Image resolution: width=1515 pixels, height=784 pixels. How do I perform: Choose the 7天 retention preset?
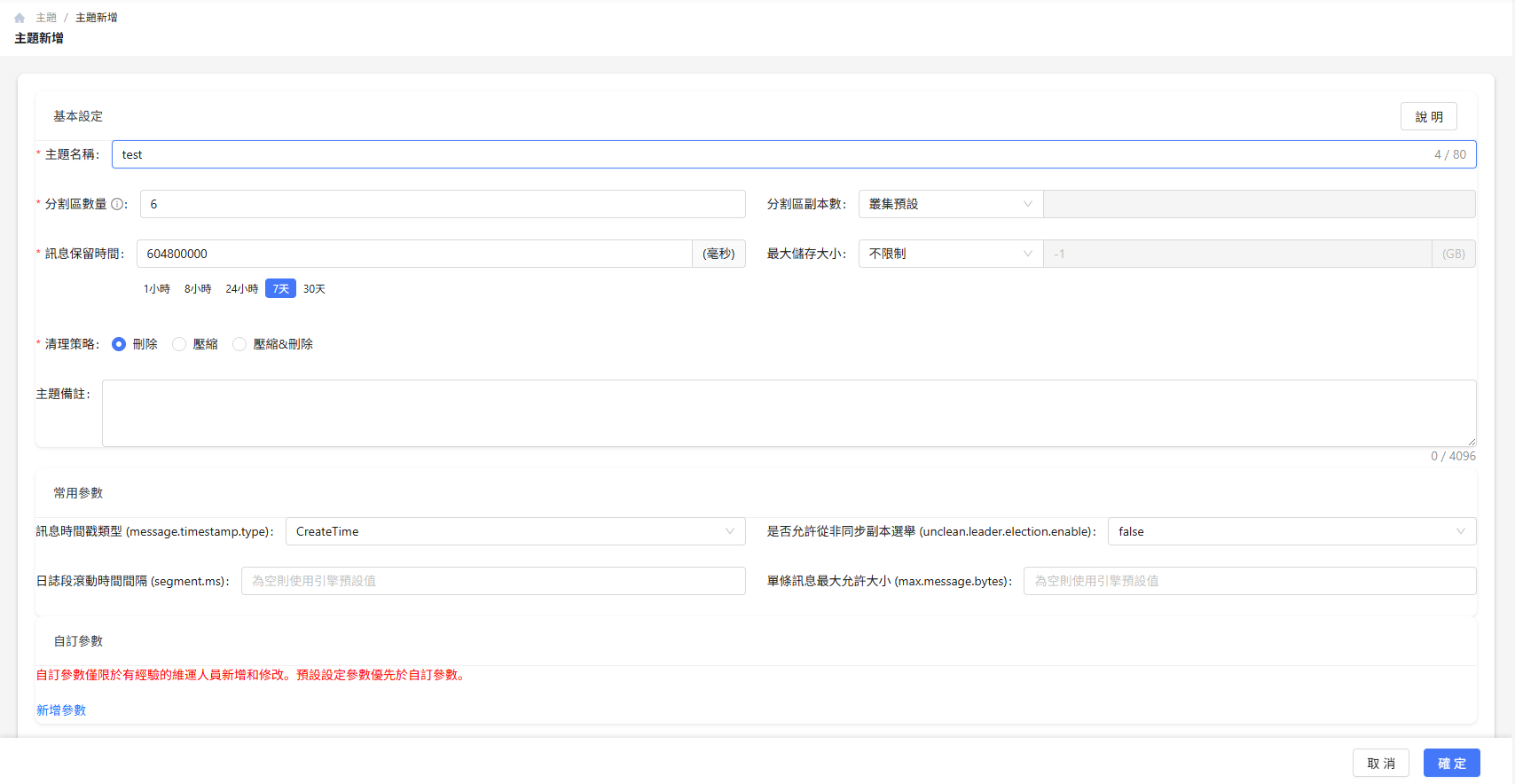pos(280,289)
